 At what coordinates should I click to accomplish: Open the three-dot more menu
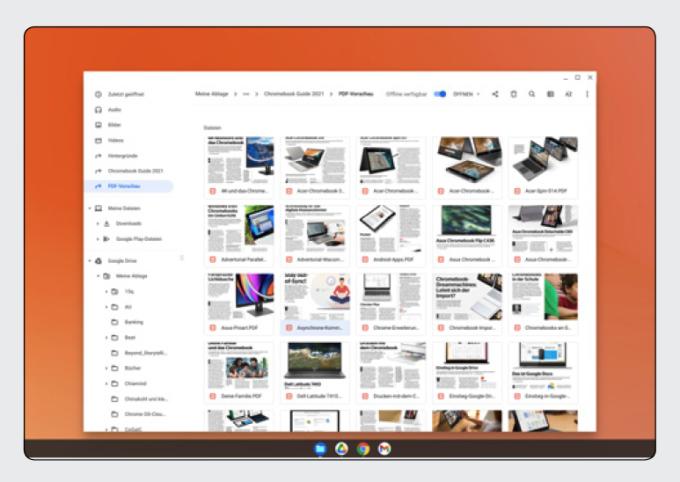pos(587,94)
